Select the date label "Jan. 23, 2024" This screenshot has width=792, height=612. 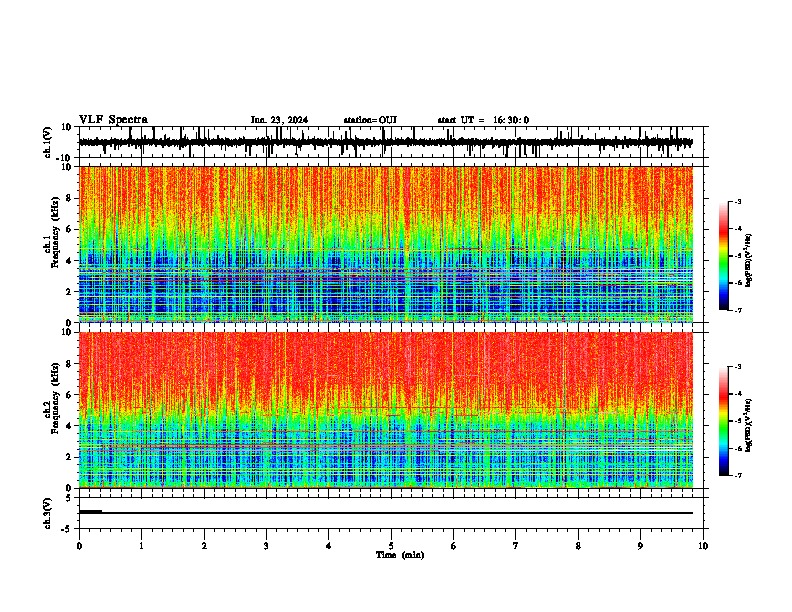[x=279, y=120]
